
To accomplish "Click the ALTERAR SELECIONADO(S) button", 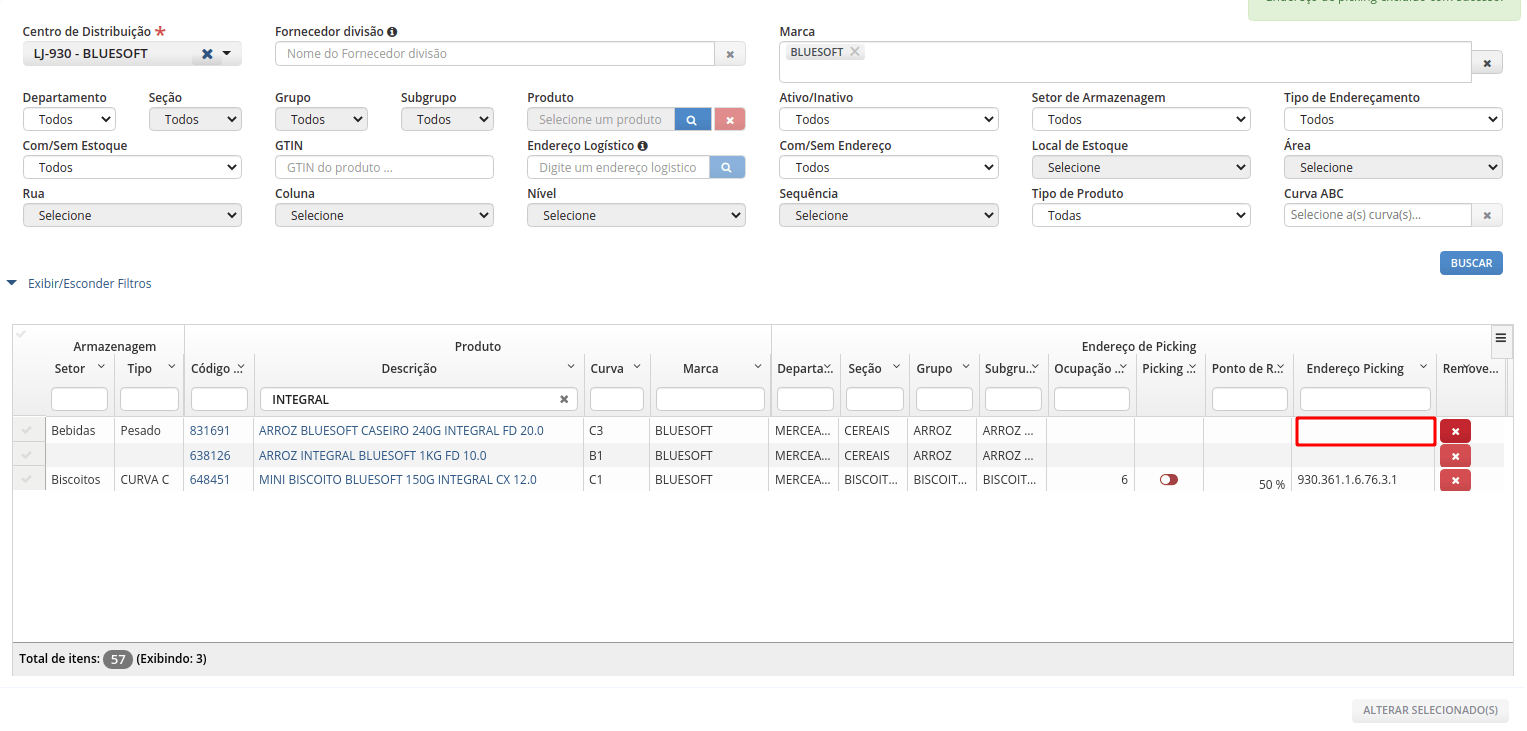I will tap(1430, 711).
